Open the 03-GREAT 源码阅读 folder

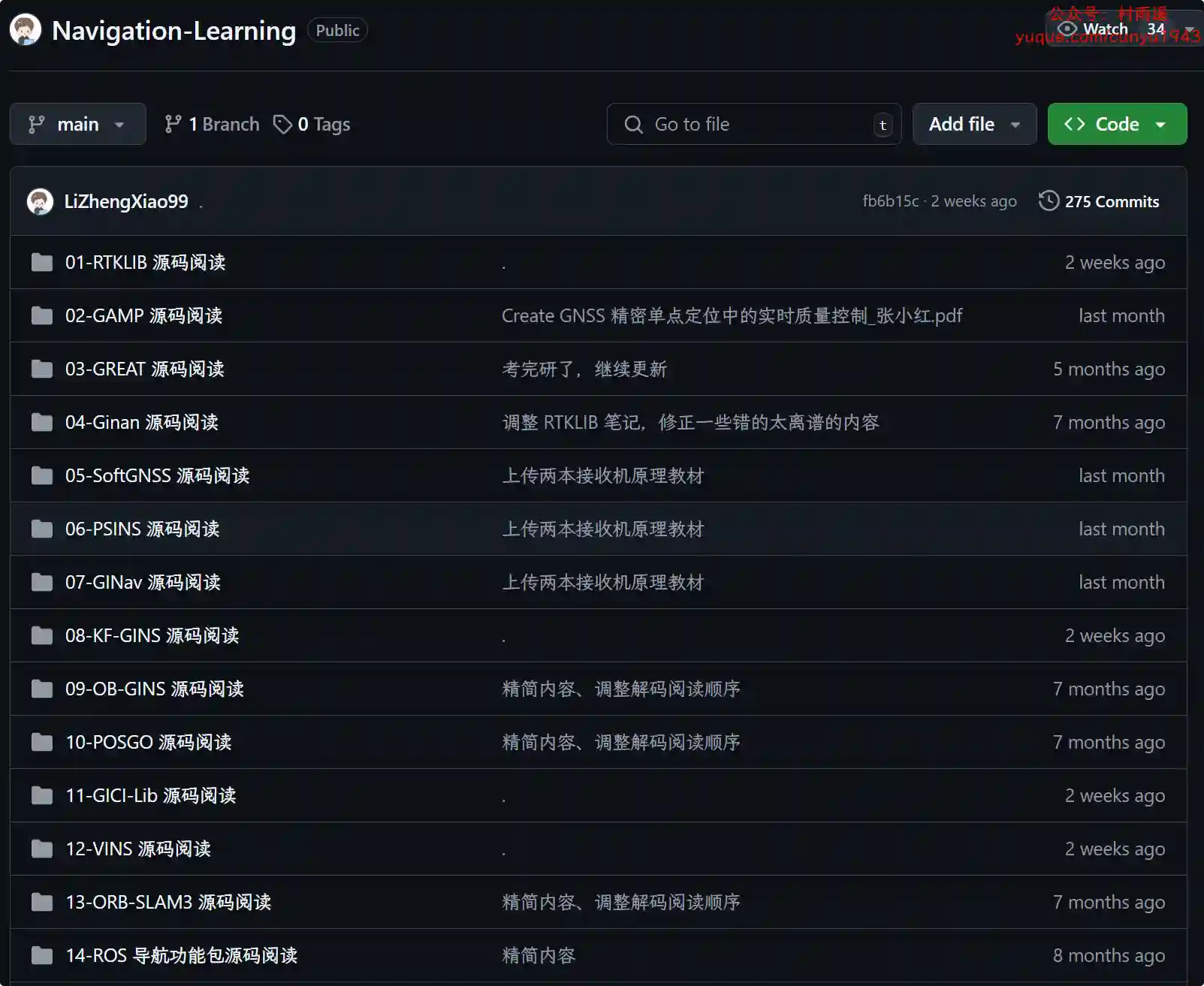(144, 369)
